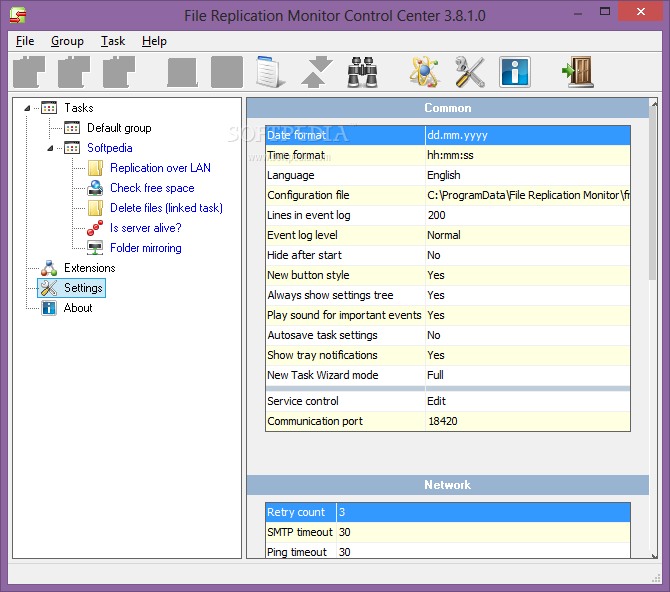Click the collapse arrows toolbar icon
This screenshot has width=670, height=592.
click(x=317, y=72)
